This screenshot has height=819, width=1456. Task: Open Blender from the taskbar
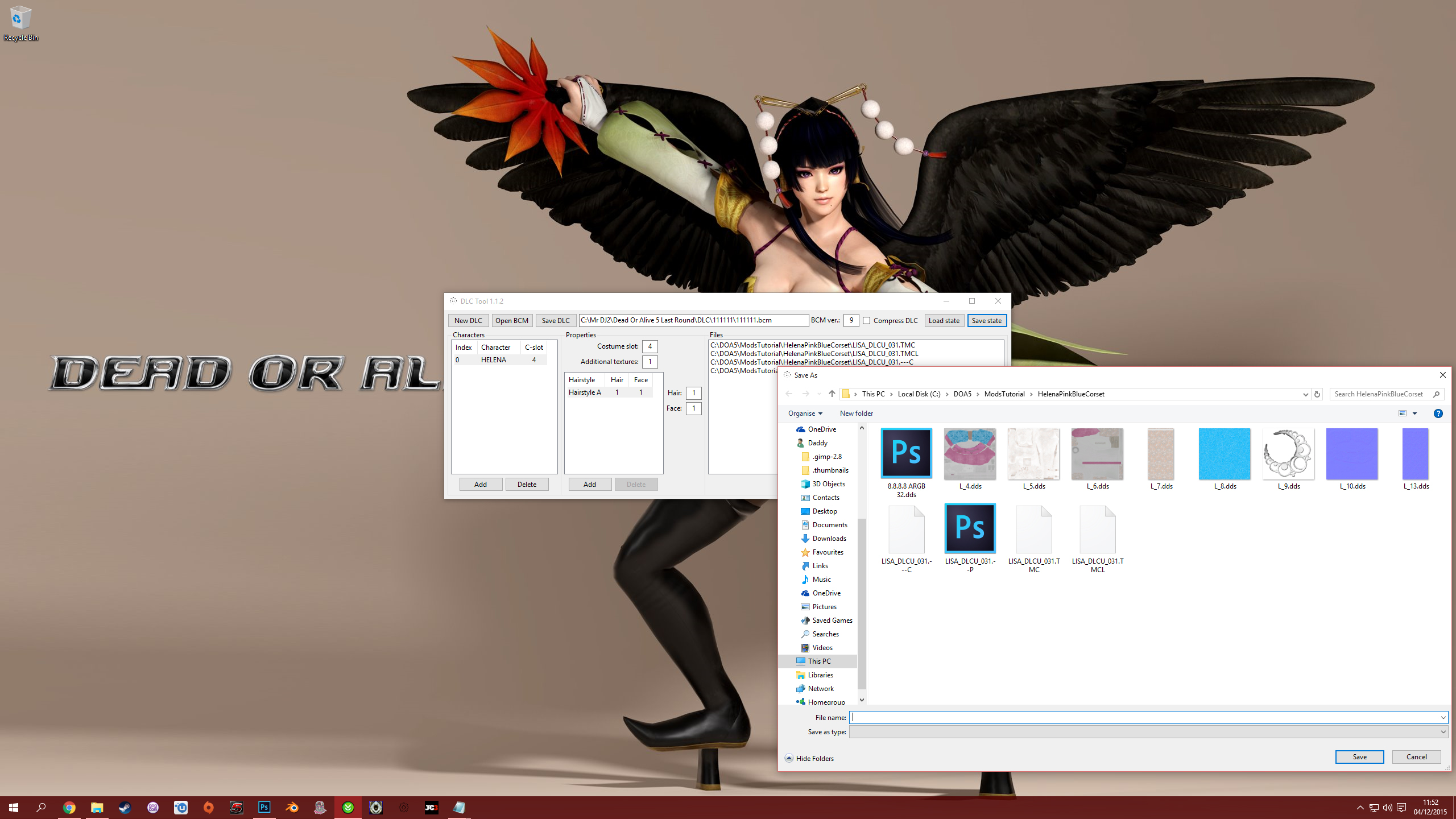click(292, 808)
